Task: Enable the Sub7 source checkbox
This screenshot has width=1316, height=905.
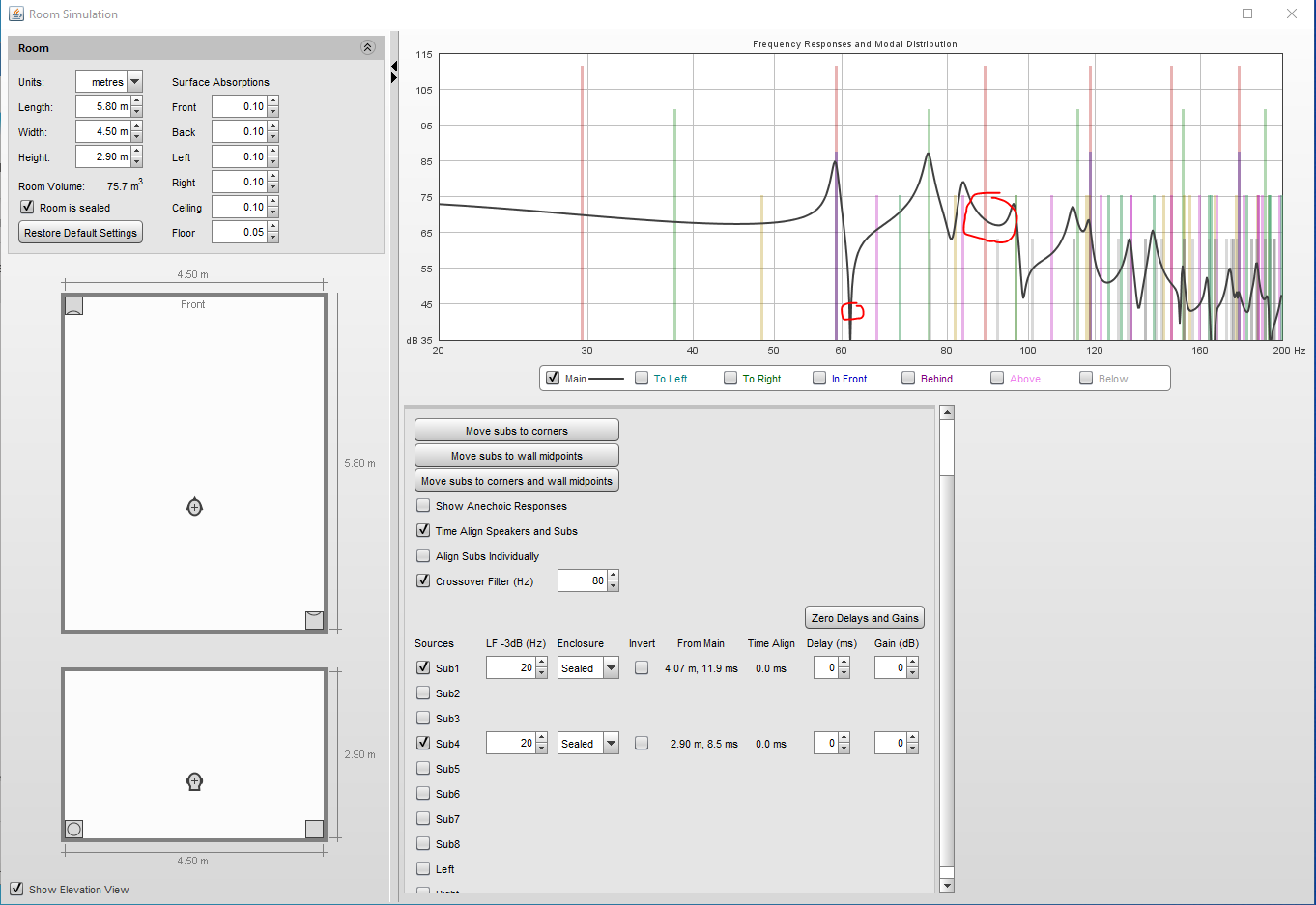Action: [x=423, y=818]
